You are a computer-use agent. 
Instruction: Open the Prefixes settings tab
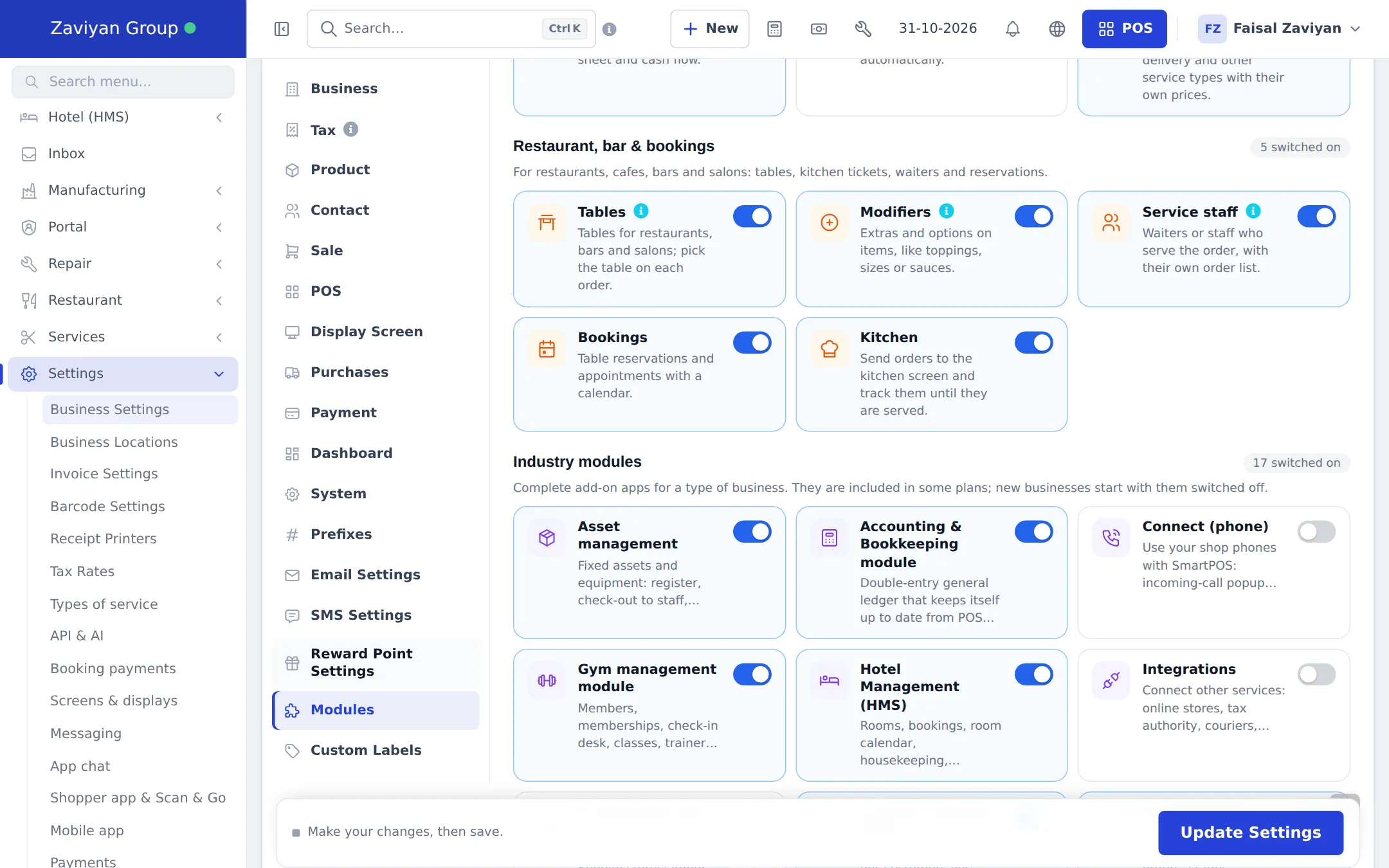tap(376, 534)
